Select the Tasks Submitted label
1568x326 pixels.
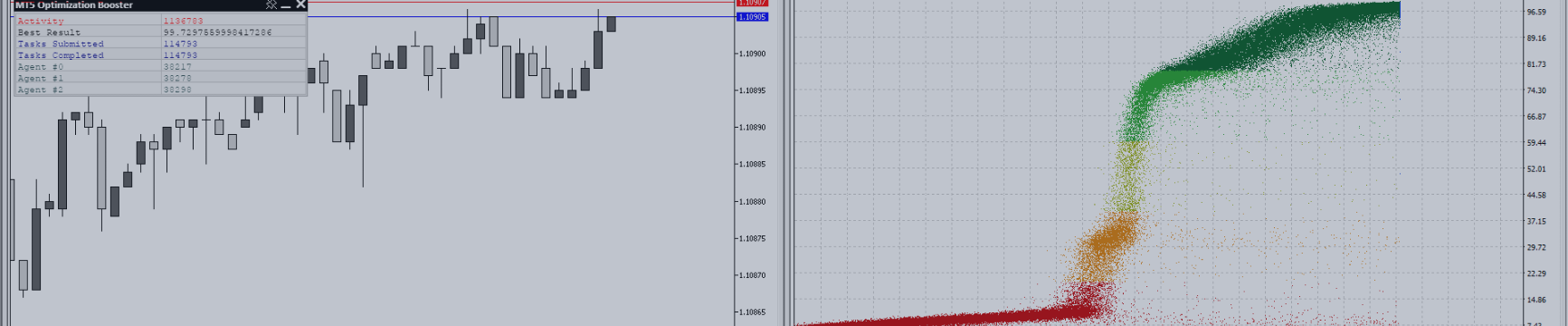click(x=61, y=43)
